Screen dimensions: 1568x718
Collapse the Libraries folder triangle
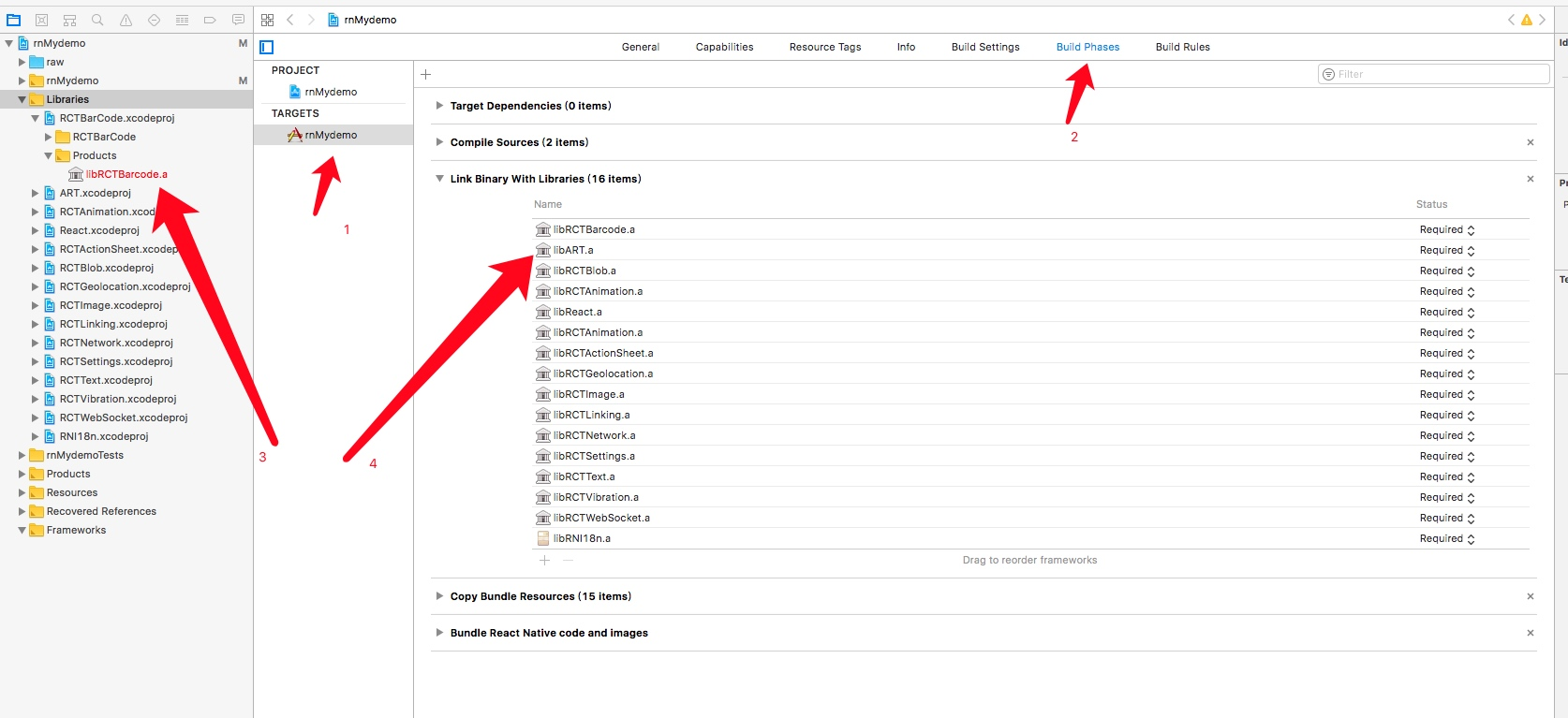[x=22, y=99]
